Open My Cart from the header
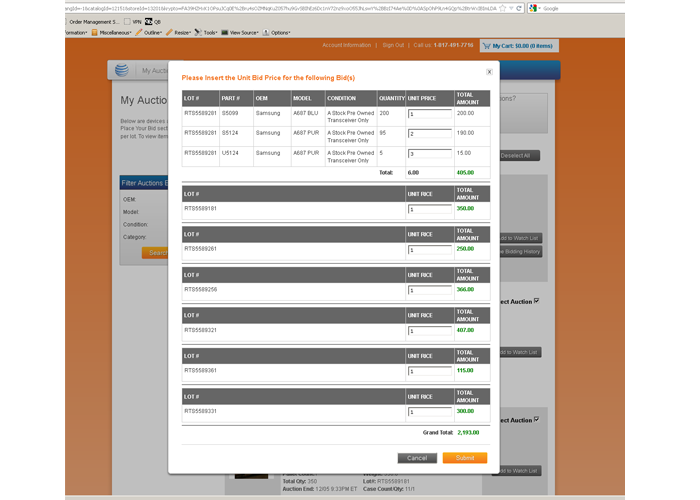 (519, 46)
